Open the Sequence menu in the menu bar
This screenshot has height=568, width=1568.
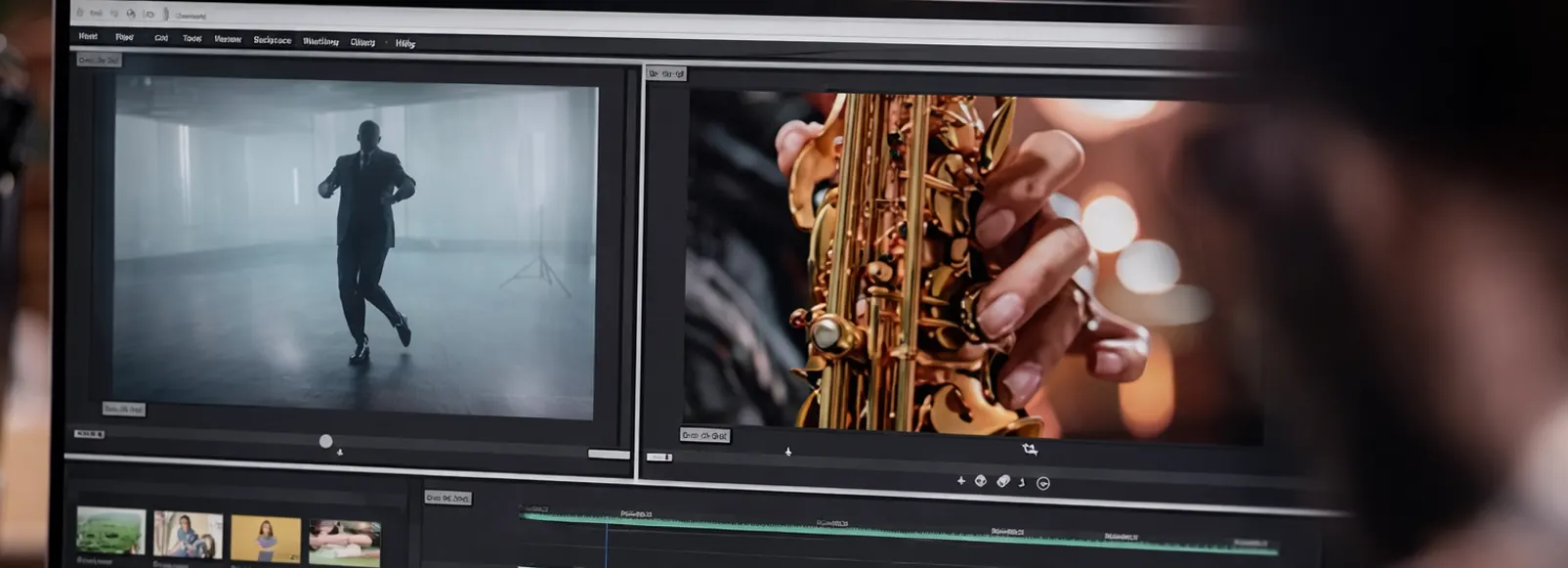pyautogui.click(x=272, y=40)
